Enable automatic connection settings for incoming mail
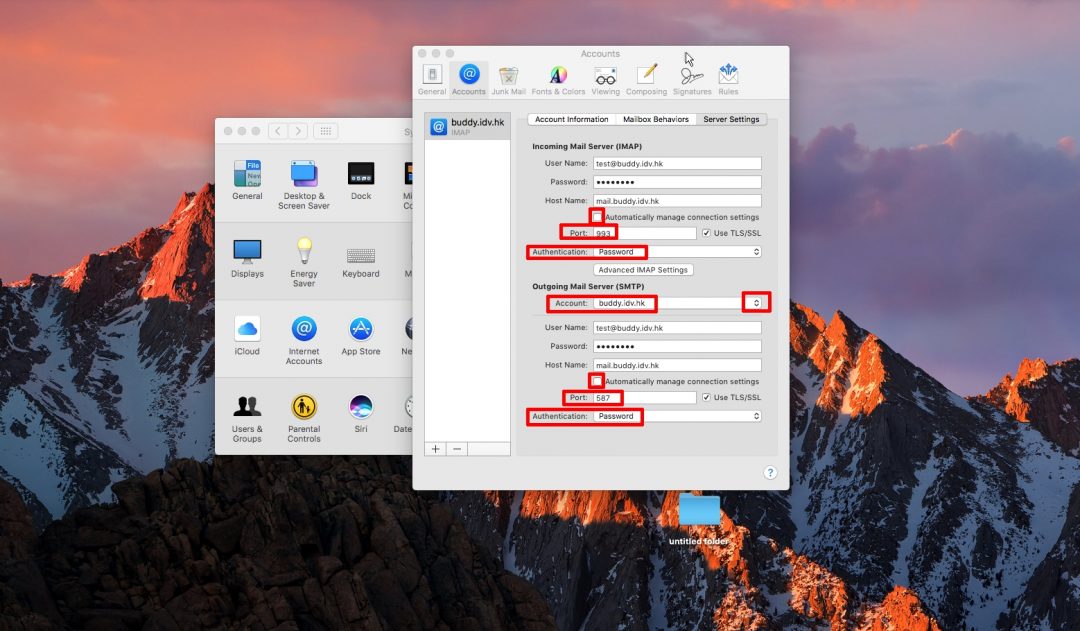This screenshot has width=1080, height=631. [x=597, y=215]
